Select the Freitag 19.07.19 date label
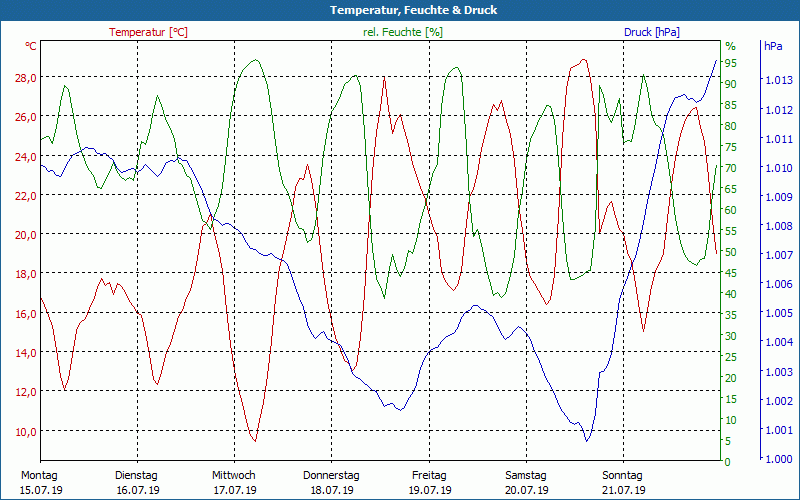The height and width of the screenshot is (500, 800). (x=429, y=482)
